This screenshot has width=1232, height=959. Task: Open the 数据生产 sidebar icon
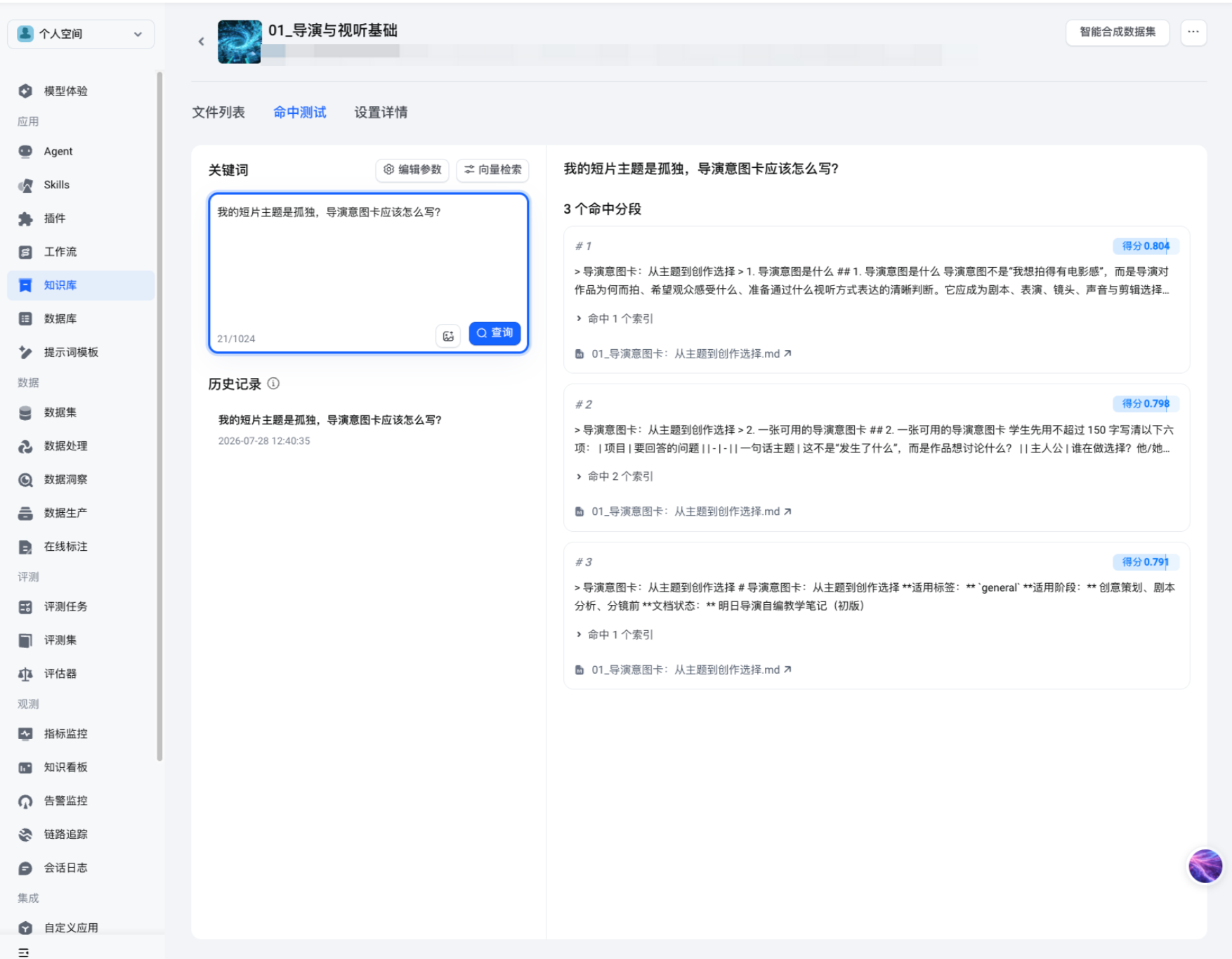tap(25, 513)
